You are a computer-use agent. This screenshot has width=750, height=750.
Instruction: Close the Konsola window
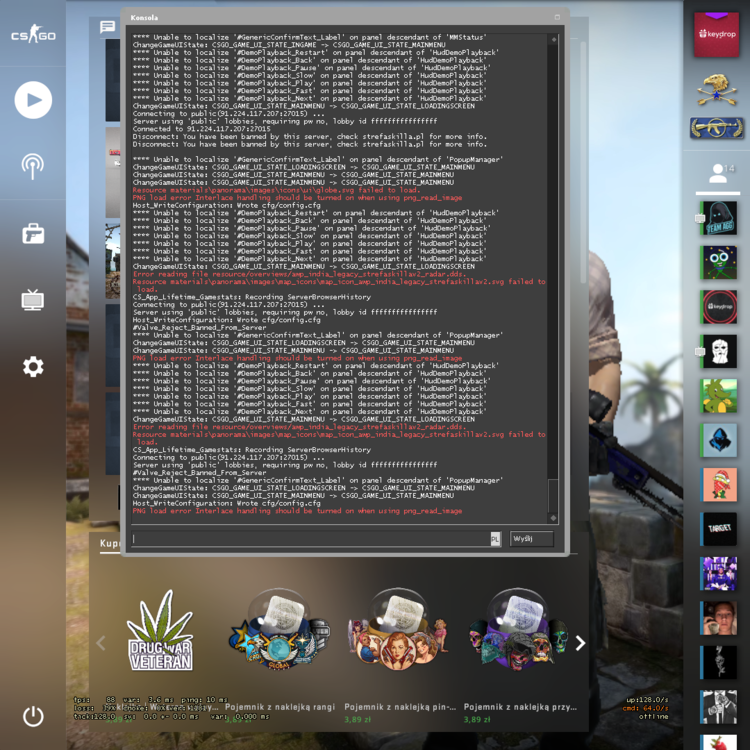pos(557,17)
